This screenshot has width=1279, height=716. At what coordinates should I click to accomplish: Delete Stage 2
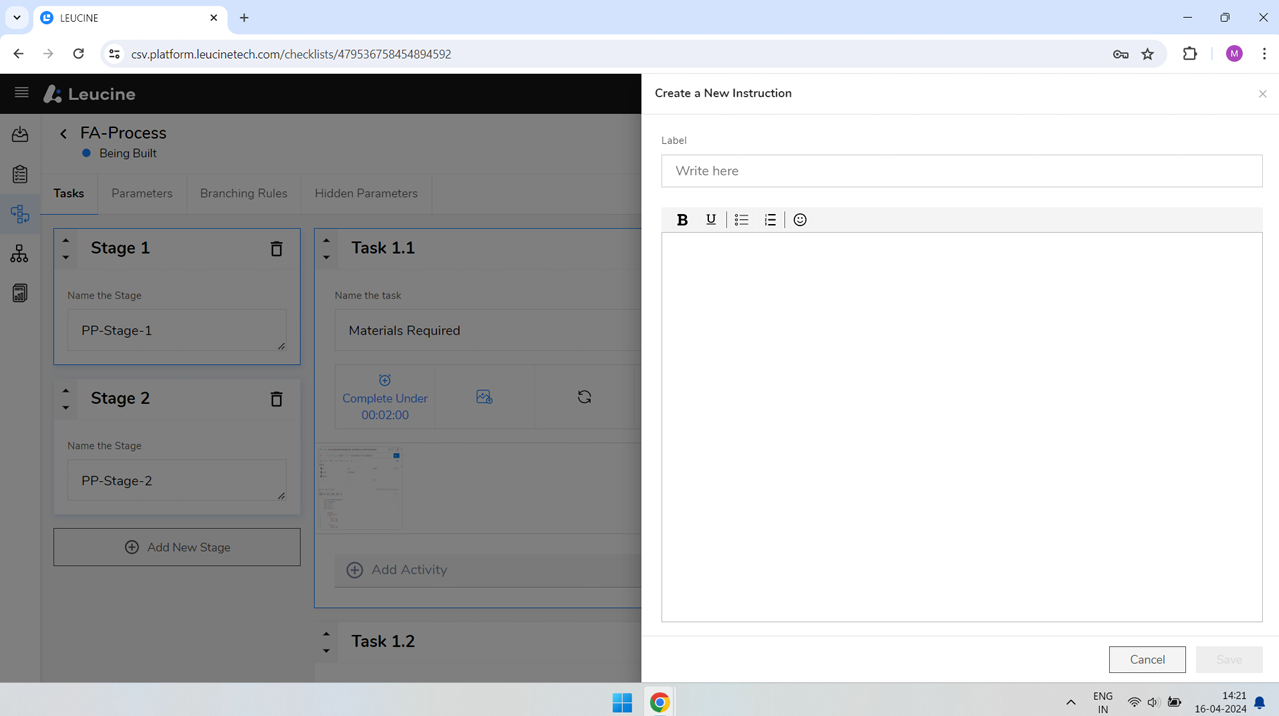(277, 399)
